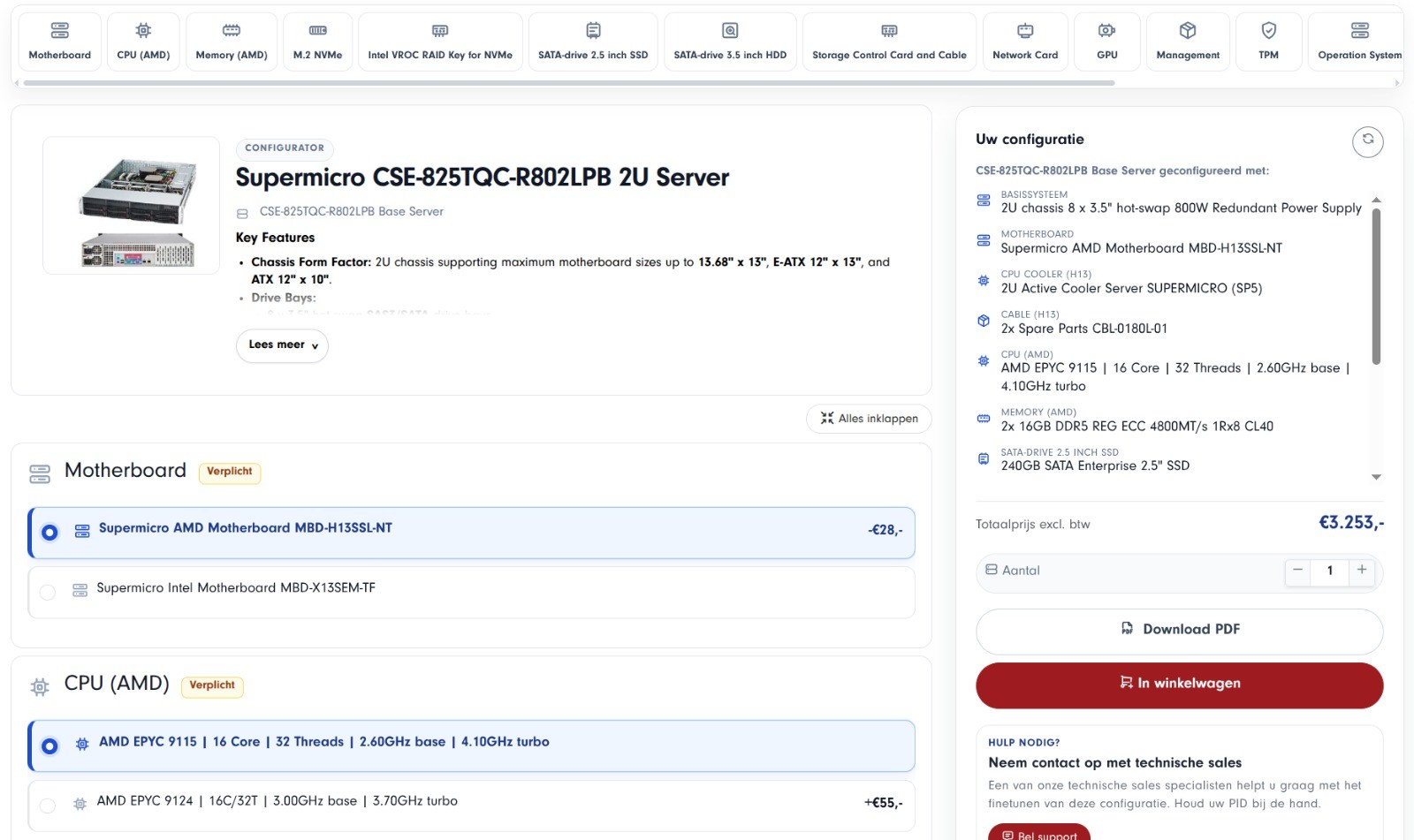1414x840 pixels.
Task: Choose AMD EPYC 9124 radio option
Action: (x=48, y=805)
